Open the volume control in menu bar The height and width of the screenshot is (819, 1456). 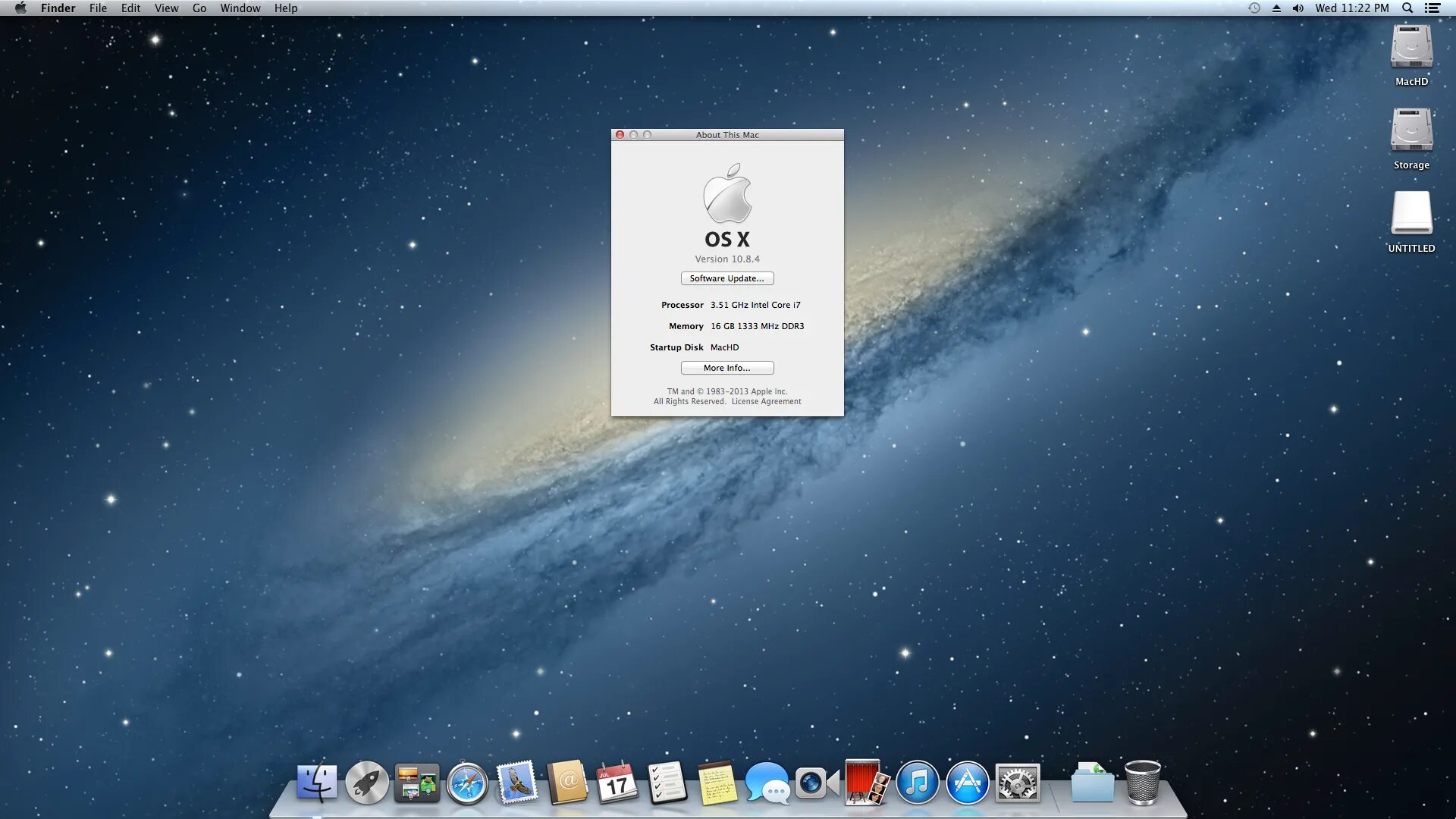[x=1298, y=8]
